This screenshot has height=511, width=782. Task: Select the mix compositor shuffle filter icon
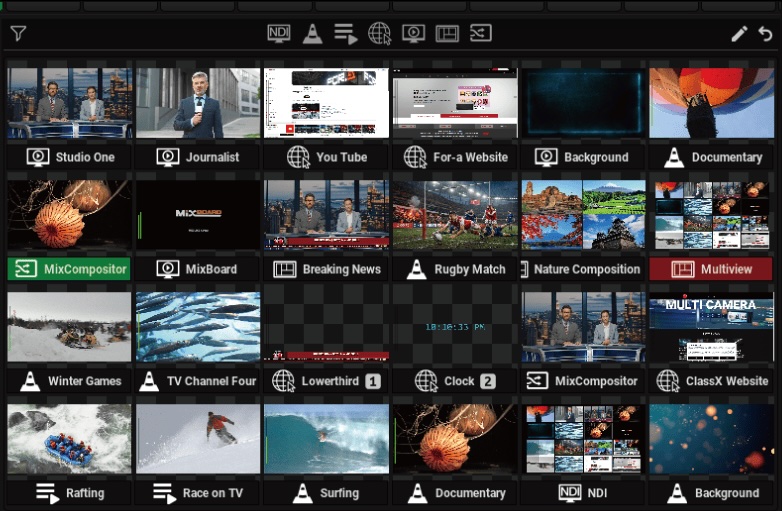click(481, 33)
